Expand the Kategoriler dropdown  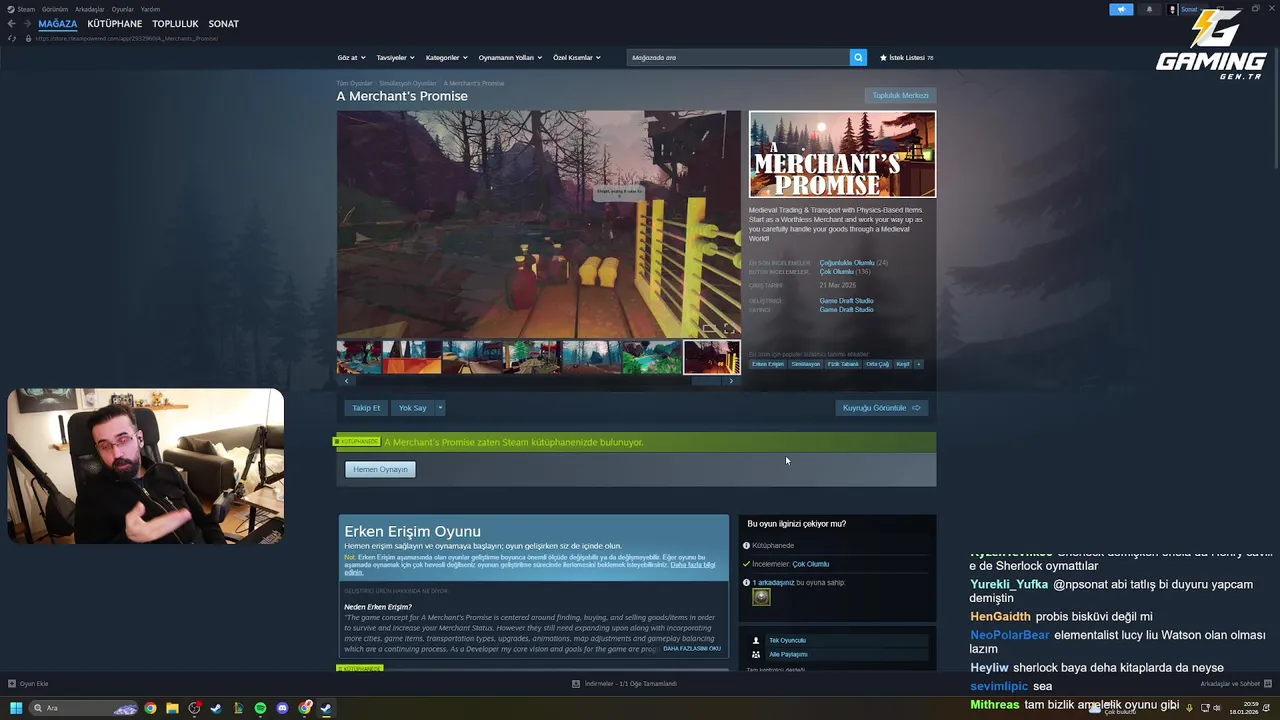(x=446, y=57)
